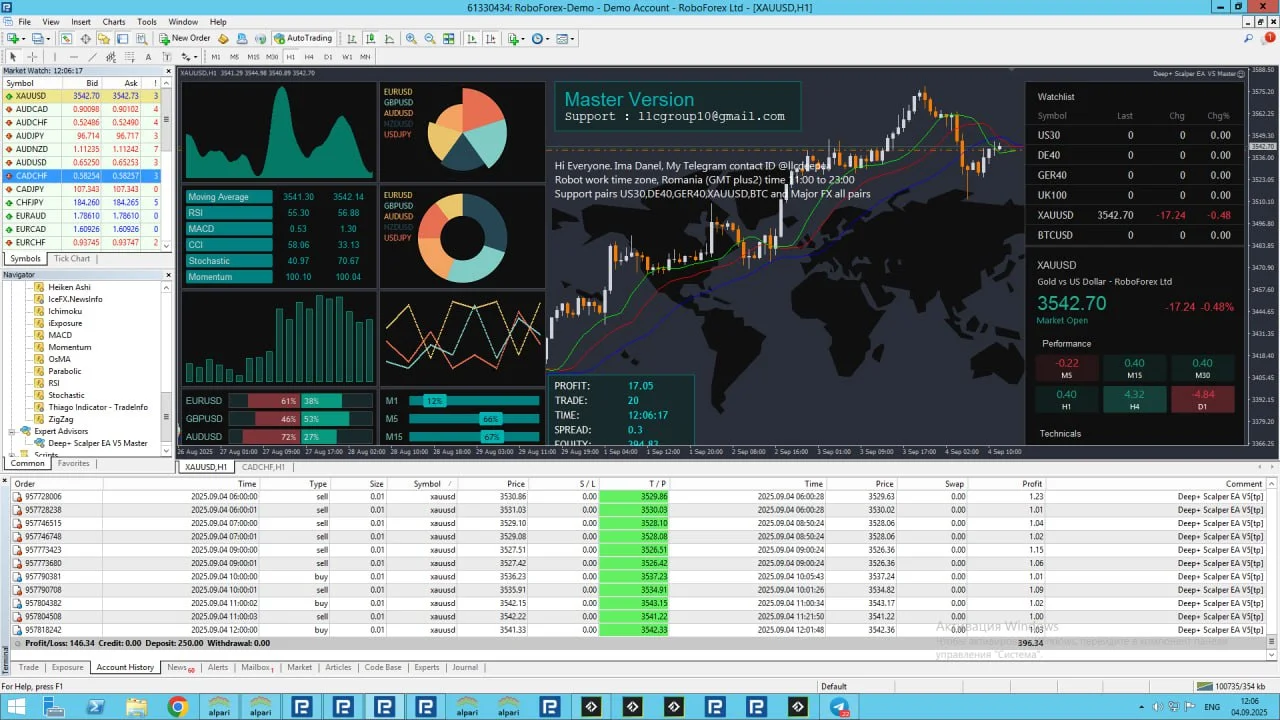Switch chart timeframe to H4
1280x720 pixels.
pos(309,57)
